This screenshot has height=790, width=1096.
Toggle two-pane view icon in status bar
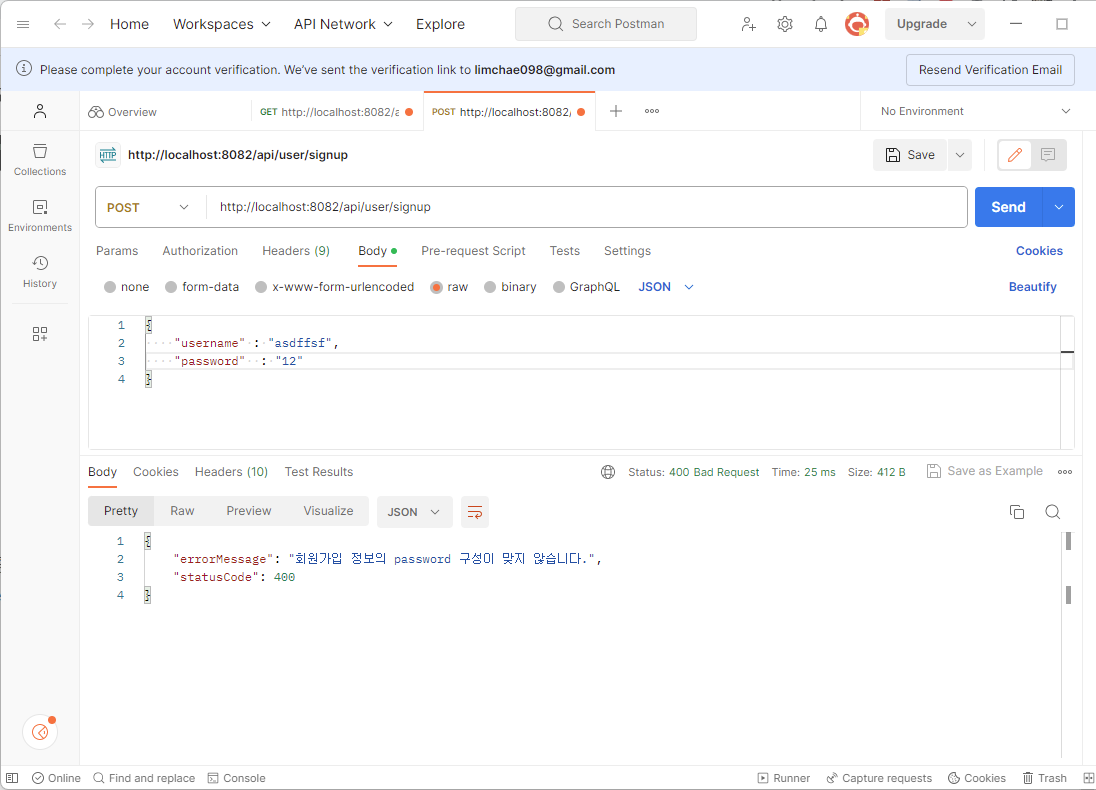[x=1088, y=778]
